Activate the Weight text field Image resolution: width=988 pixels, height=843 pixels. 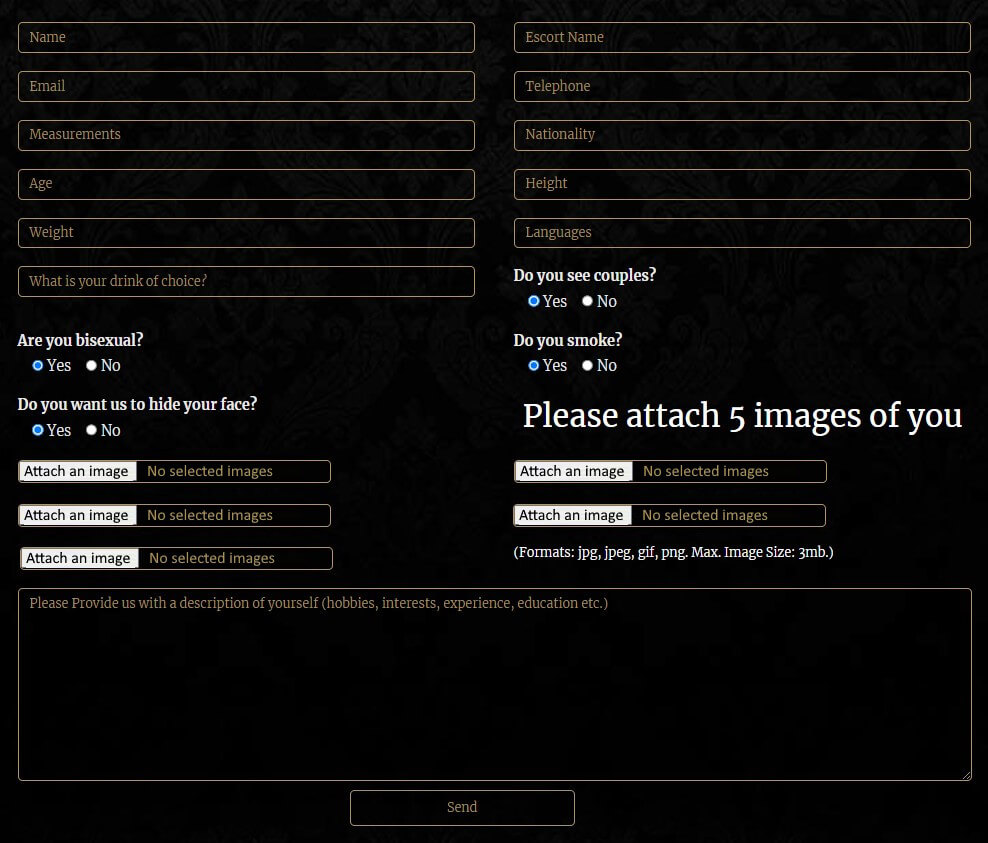(246, 232)
